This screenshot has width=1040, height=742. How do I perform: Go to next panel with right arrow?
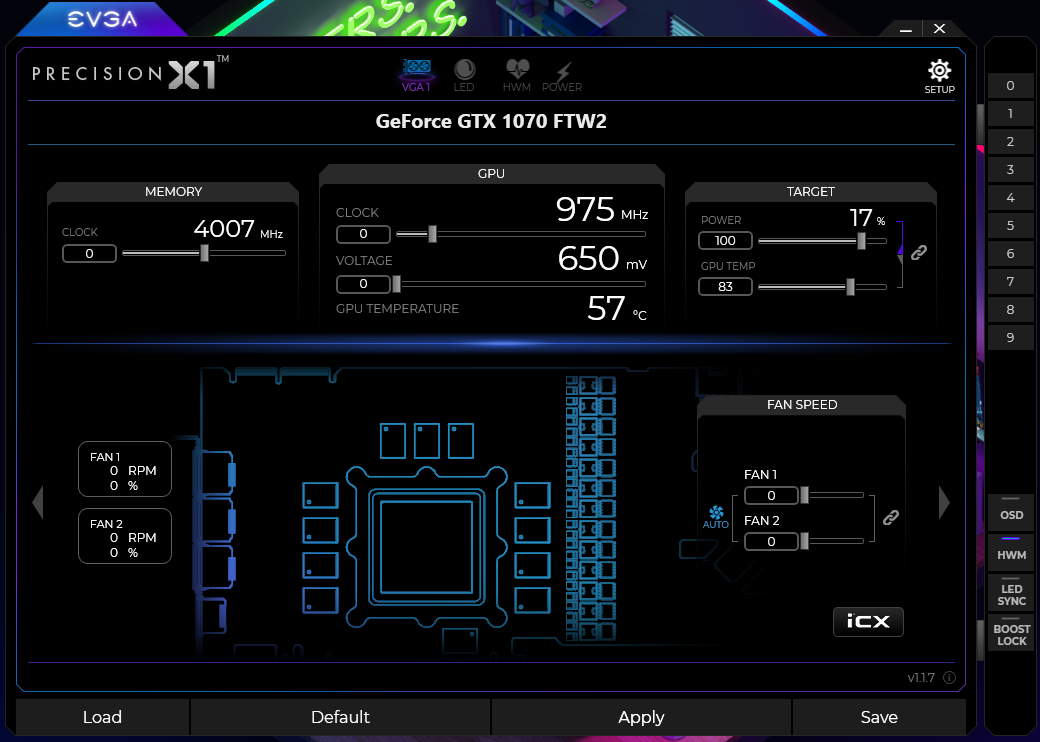pyautogui.click(x=944, y=502)
